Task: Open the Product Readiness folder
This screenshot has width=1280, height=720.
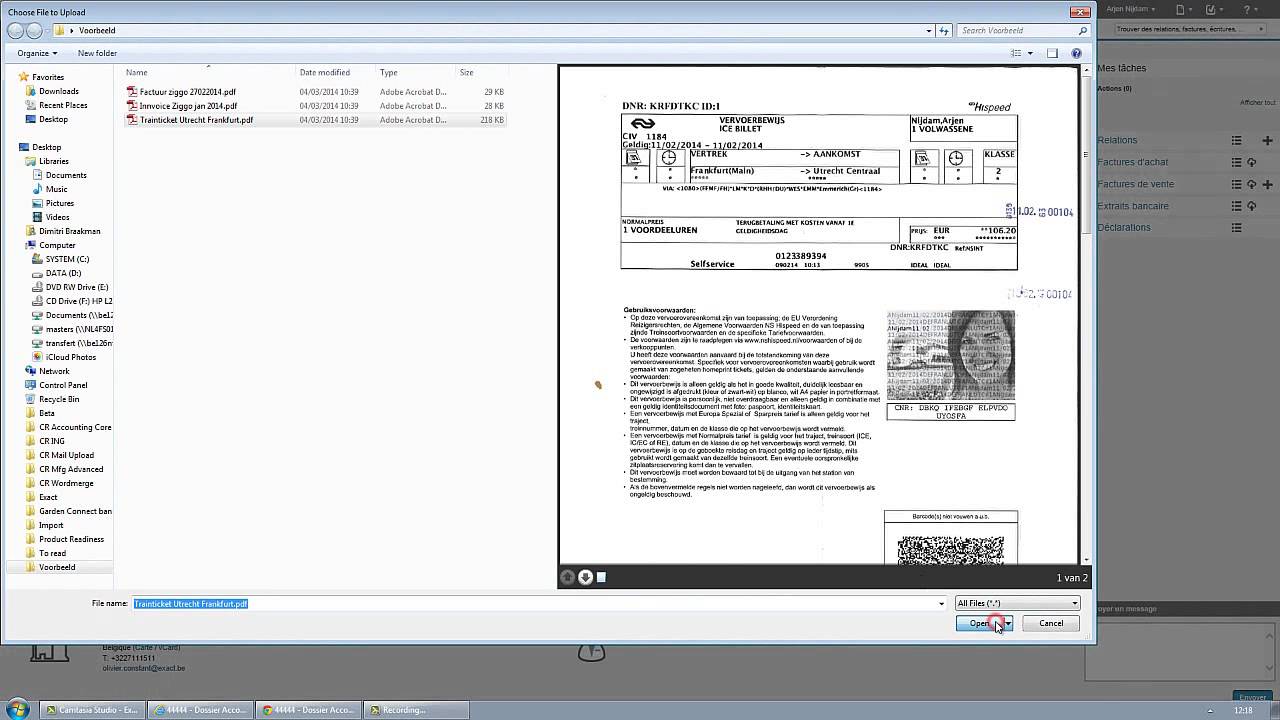Action: click(71, 539)
